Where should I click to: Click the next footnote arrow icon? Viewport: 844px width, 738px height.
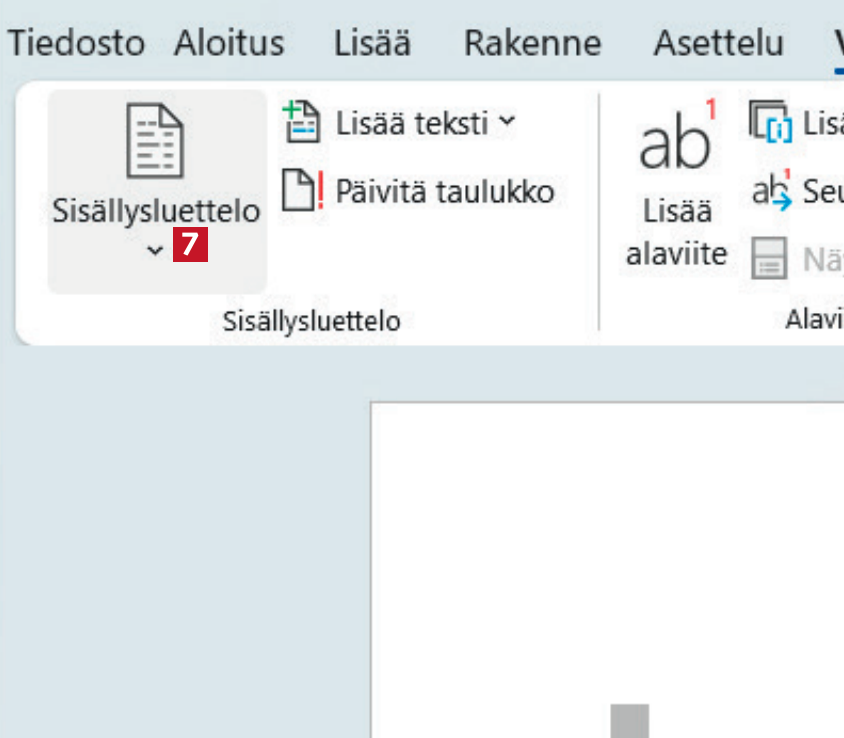coord(772,190)
